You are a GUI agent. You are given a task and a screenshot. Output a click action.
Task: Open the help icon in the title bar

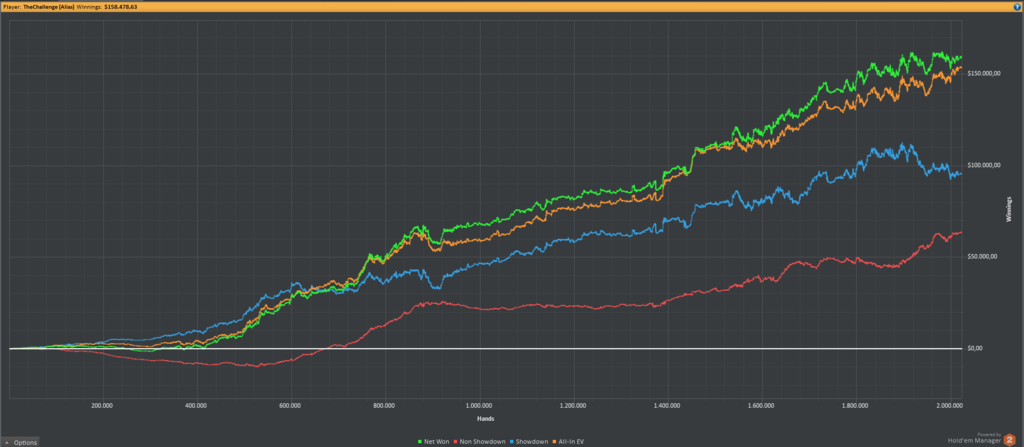pos(1016,5)
